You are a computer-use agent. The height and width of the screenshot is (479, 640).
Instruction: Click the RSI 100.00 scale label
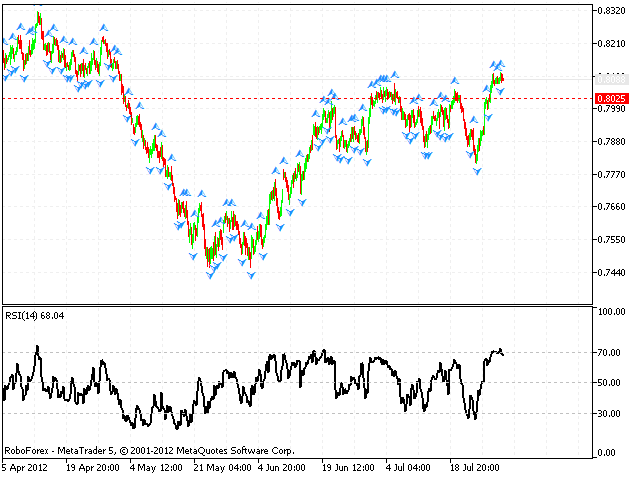610,312
